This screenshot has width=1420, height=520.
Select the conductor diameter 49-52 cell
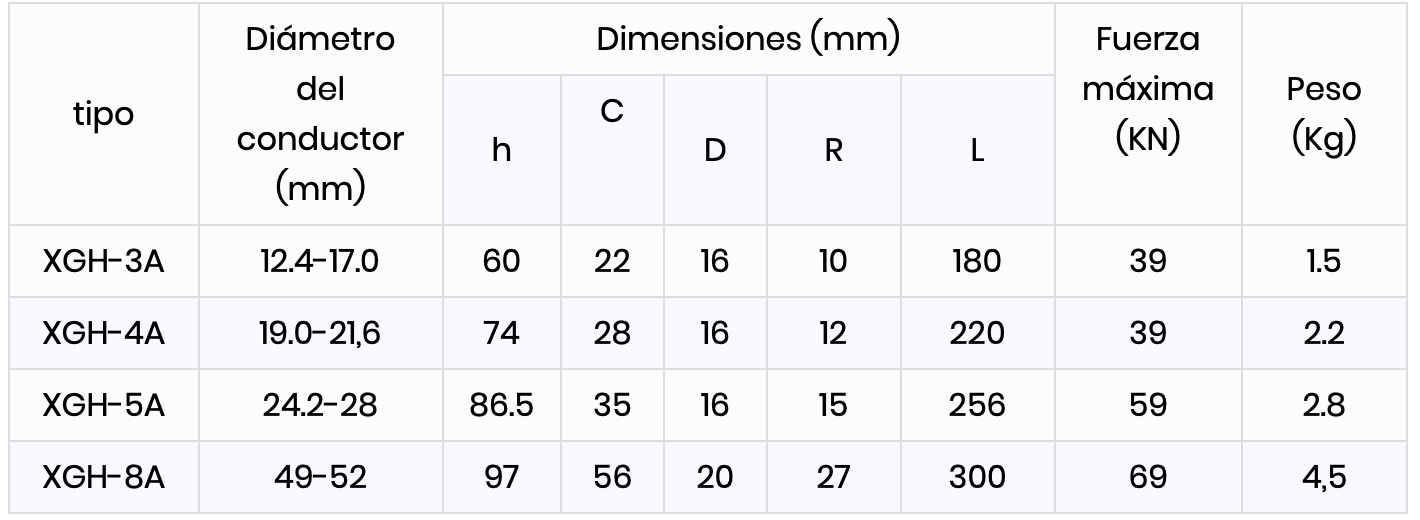pyautogui.click(x=321, y=477)
